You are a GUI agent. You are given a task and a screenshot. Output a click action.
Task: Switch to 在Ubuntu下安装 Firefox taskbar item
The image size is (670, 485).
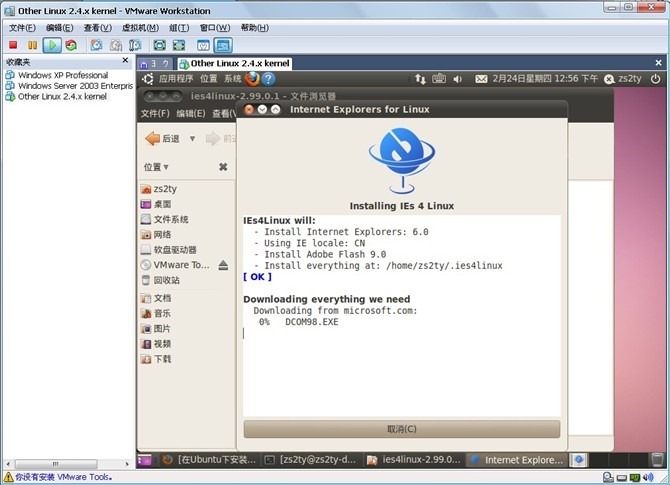209,460
